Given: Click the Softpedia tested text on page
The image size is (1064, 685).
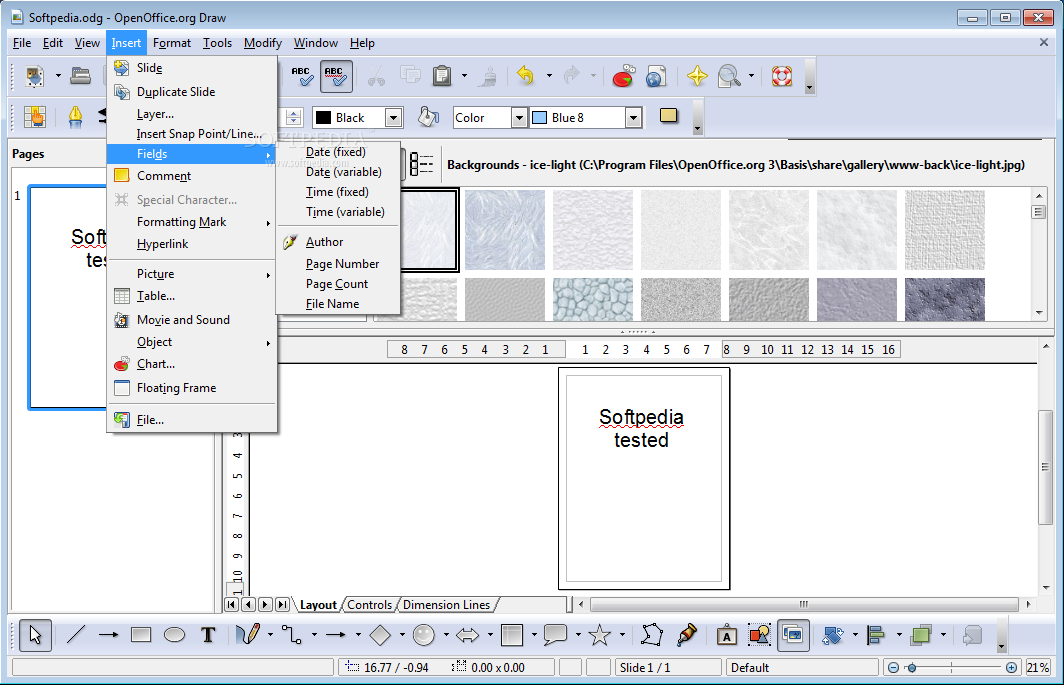Looking at the screenshot, I should point(641,428).
